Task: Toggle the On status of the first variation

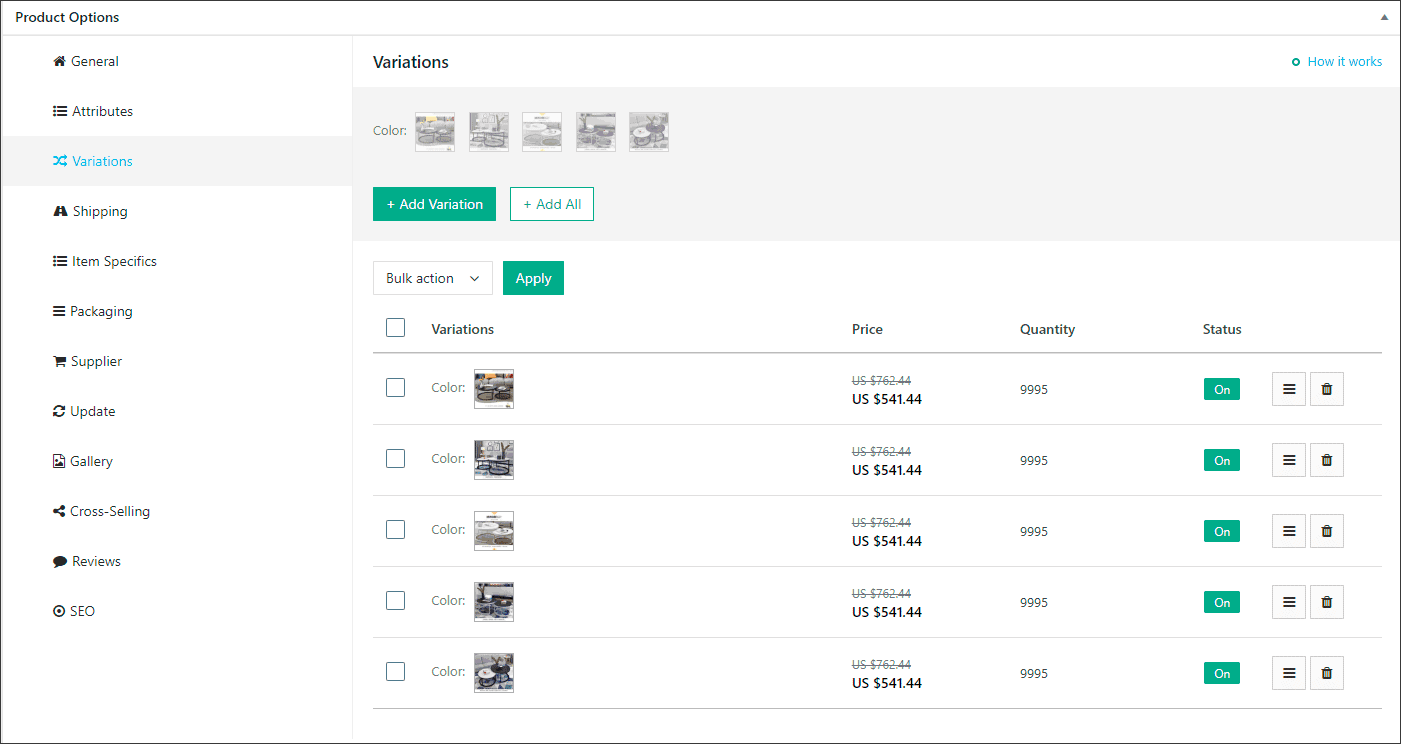Action: (1222, 389)
